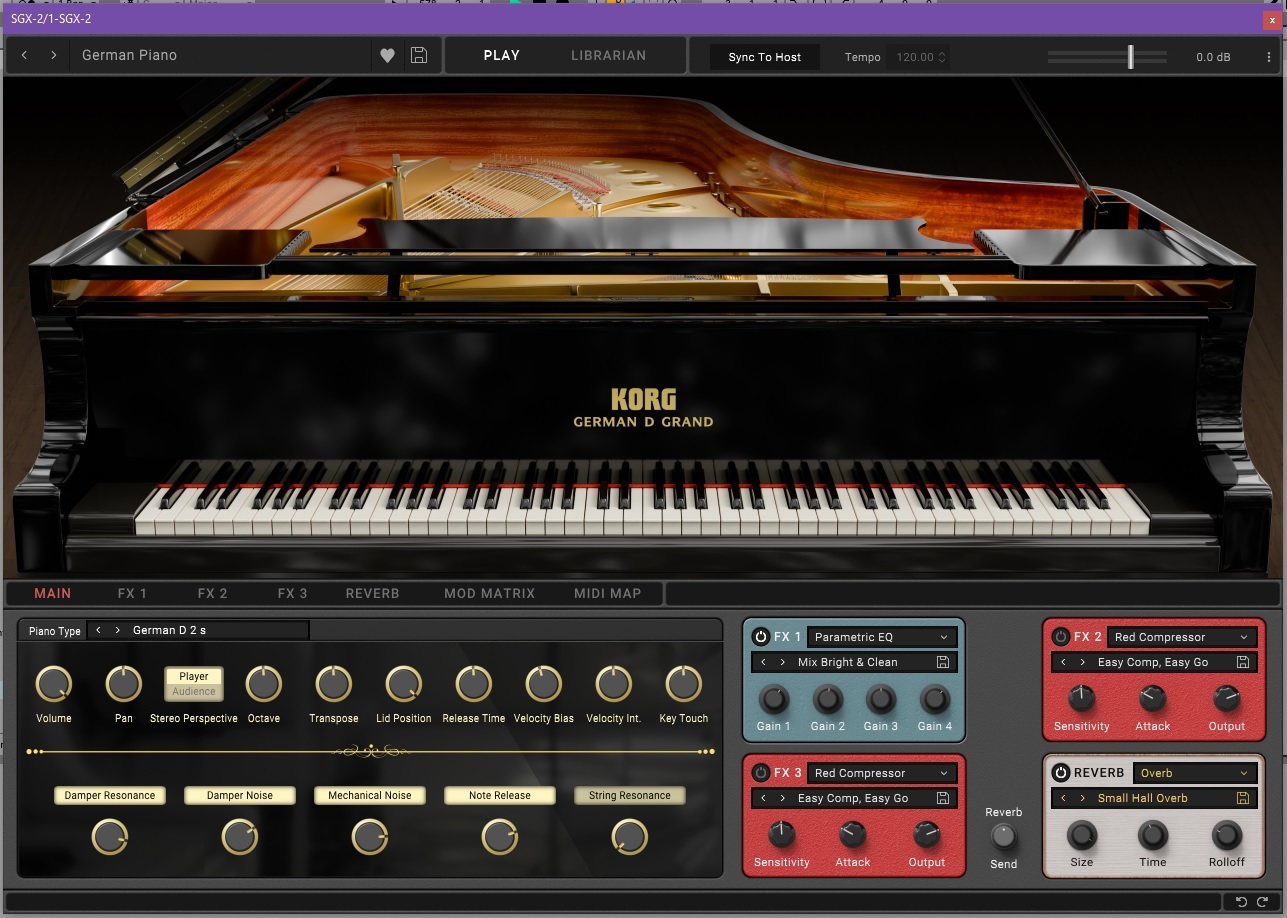Click the save preset icon beside the heart

418,55
